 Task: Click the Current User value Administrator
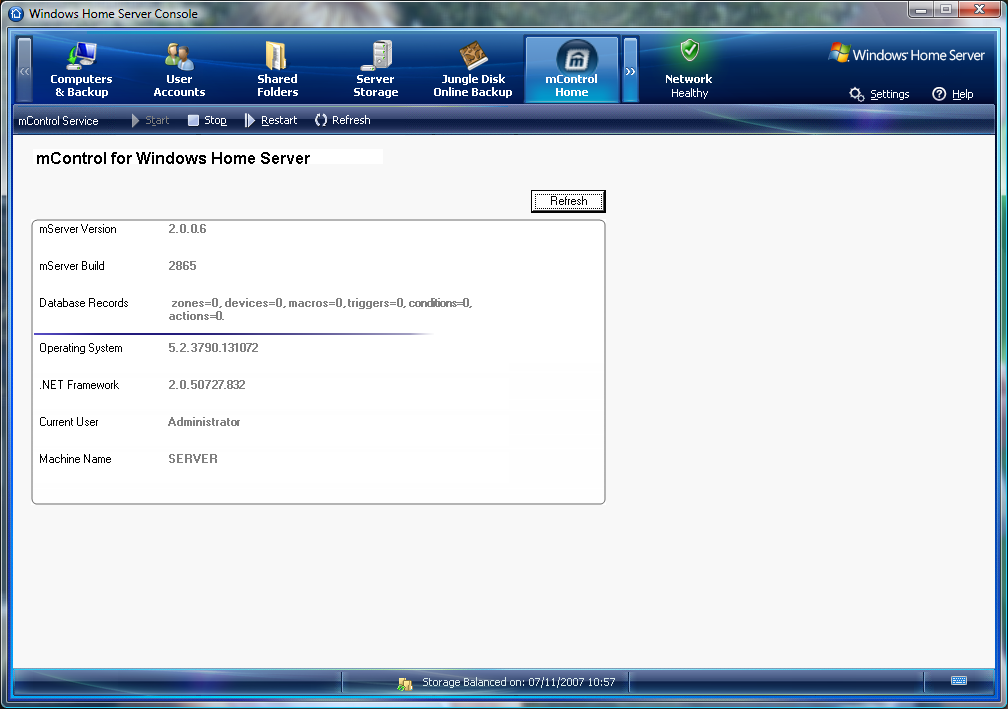click(204, 422)
